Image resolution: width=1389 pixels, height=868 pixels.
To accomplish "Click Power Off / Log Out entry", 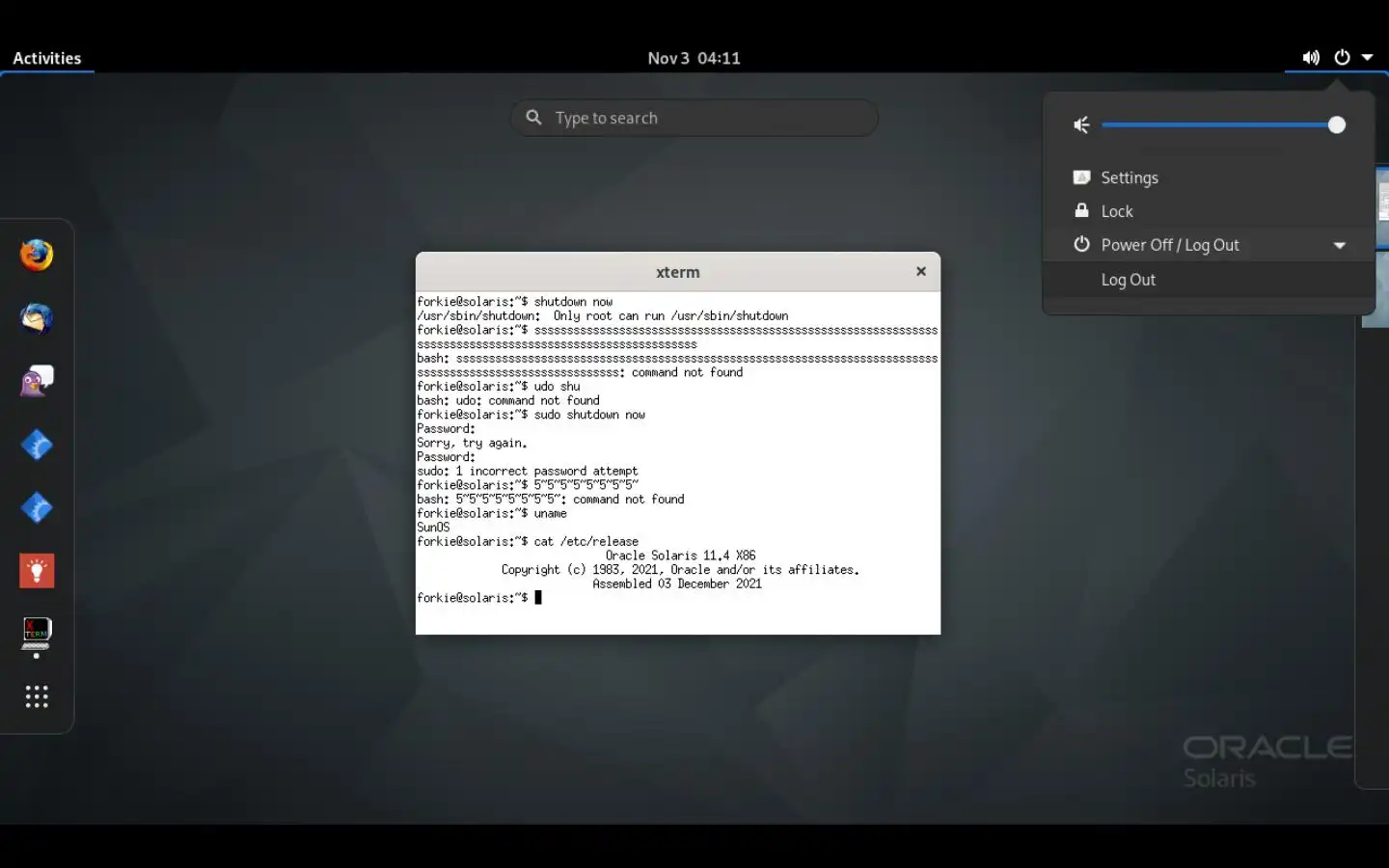I will click(x=1209, y=245).
